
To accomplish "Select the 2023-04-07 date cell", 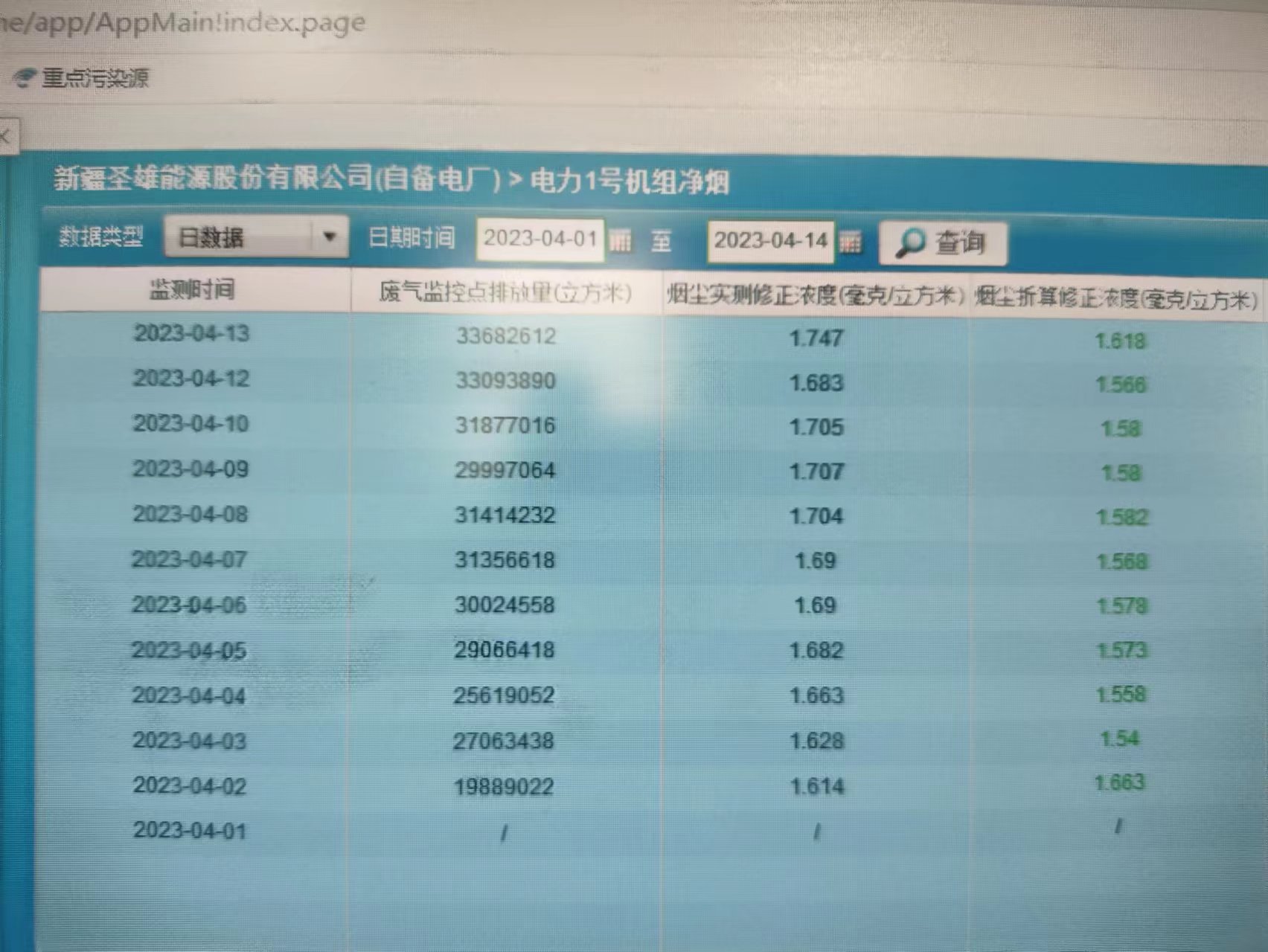I will click(189, 559).
